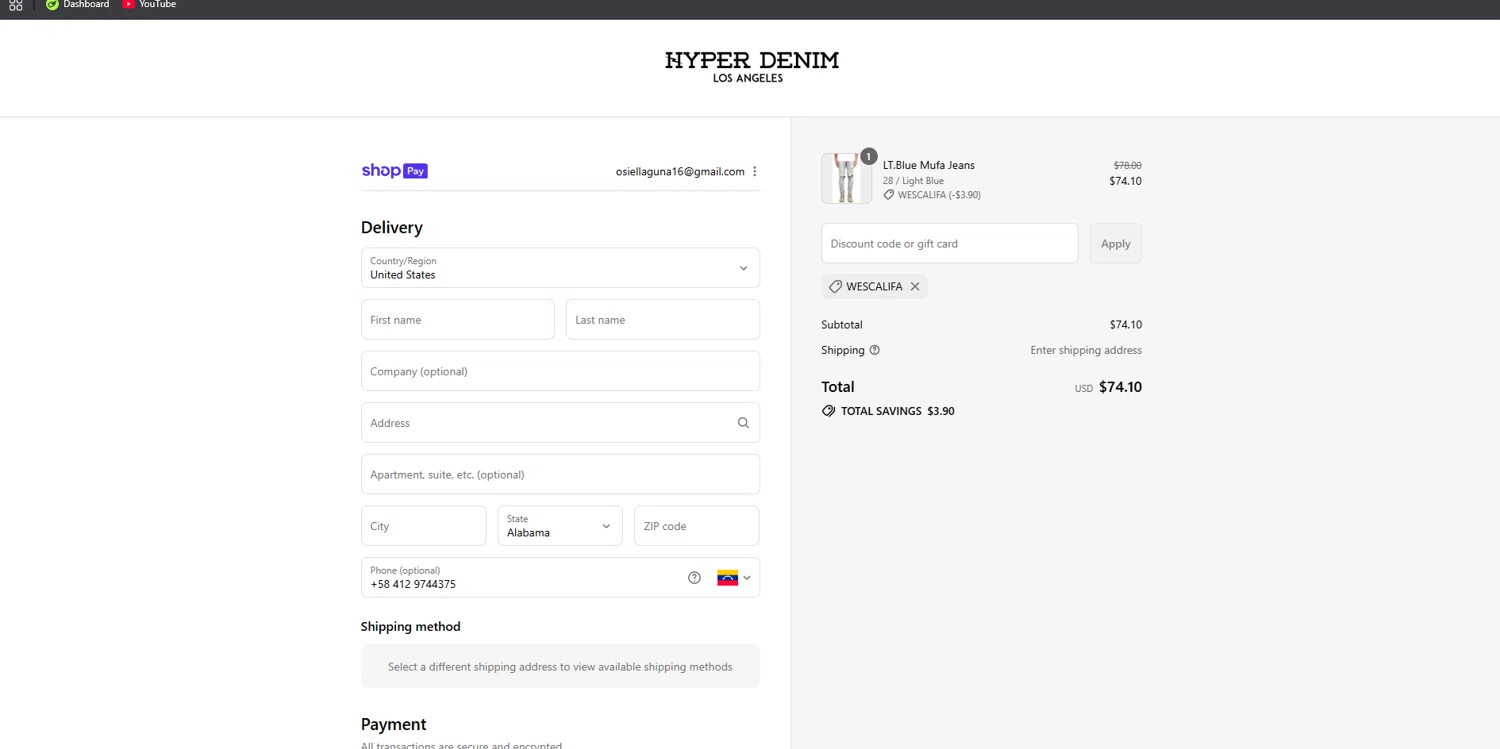Focus the Address field
1500x749 pixels.
pyautogui.click(x=560, y=423)
